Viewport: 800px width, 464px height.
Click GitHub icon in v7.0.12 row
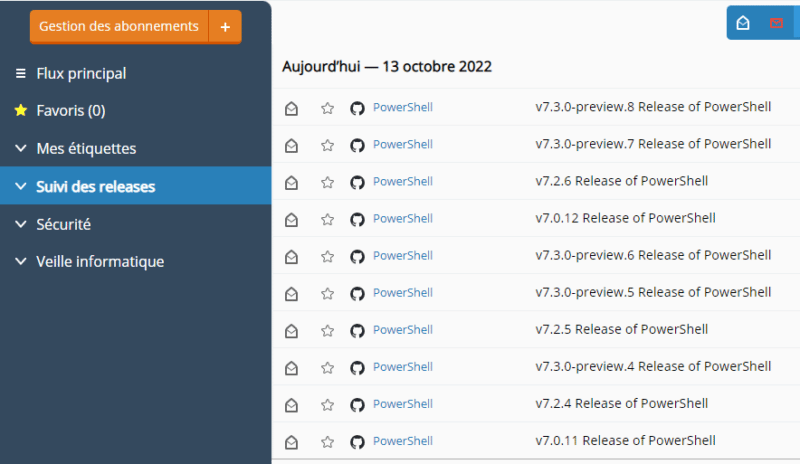[357, 219]
